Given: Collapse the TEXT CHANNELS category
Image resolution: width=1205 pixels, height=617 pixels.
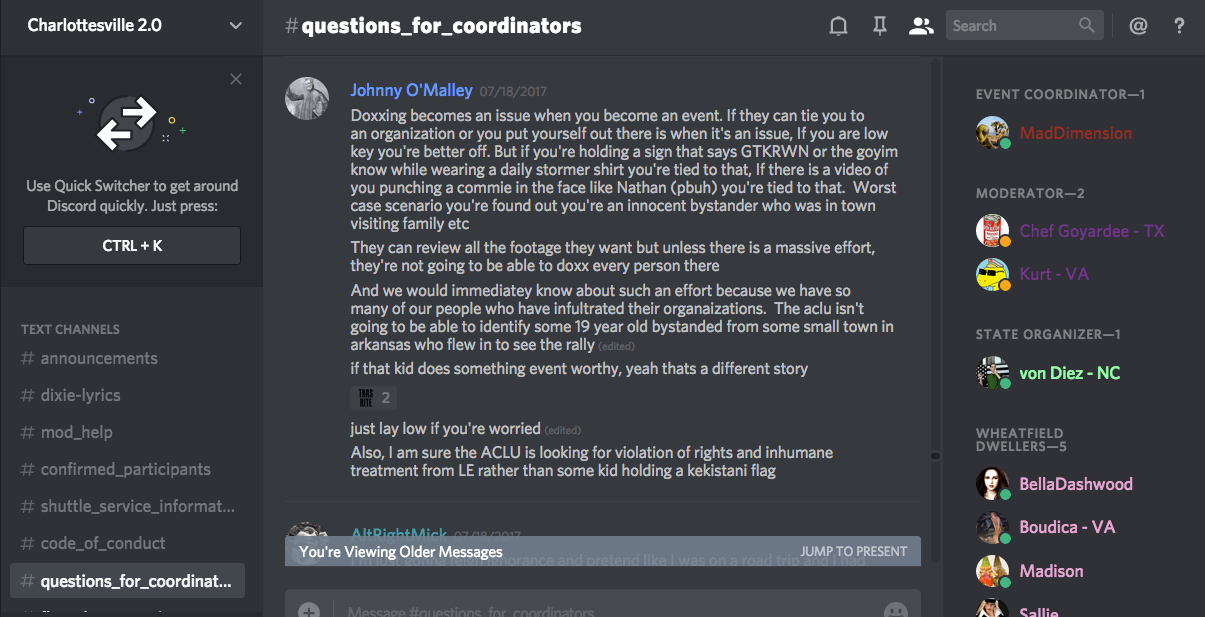Looking at the screenshot, I should point(70,329).
